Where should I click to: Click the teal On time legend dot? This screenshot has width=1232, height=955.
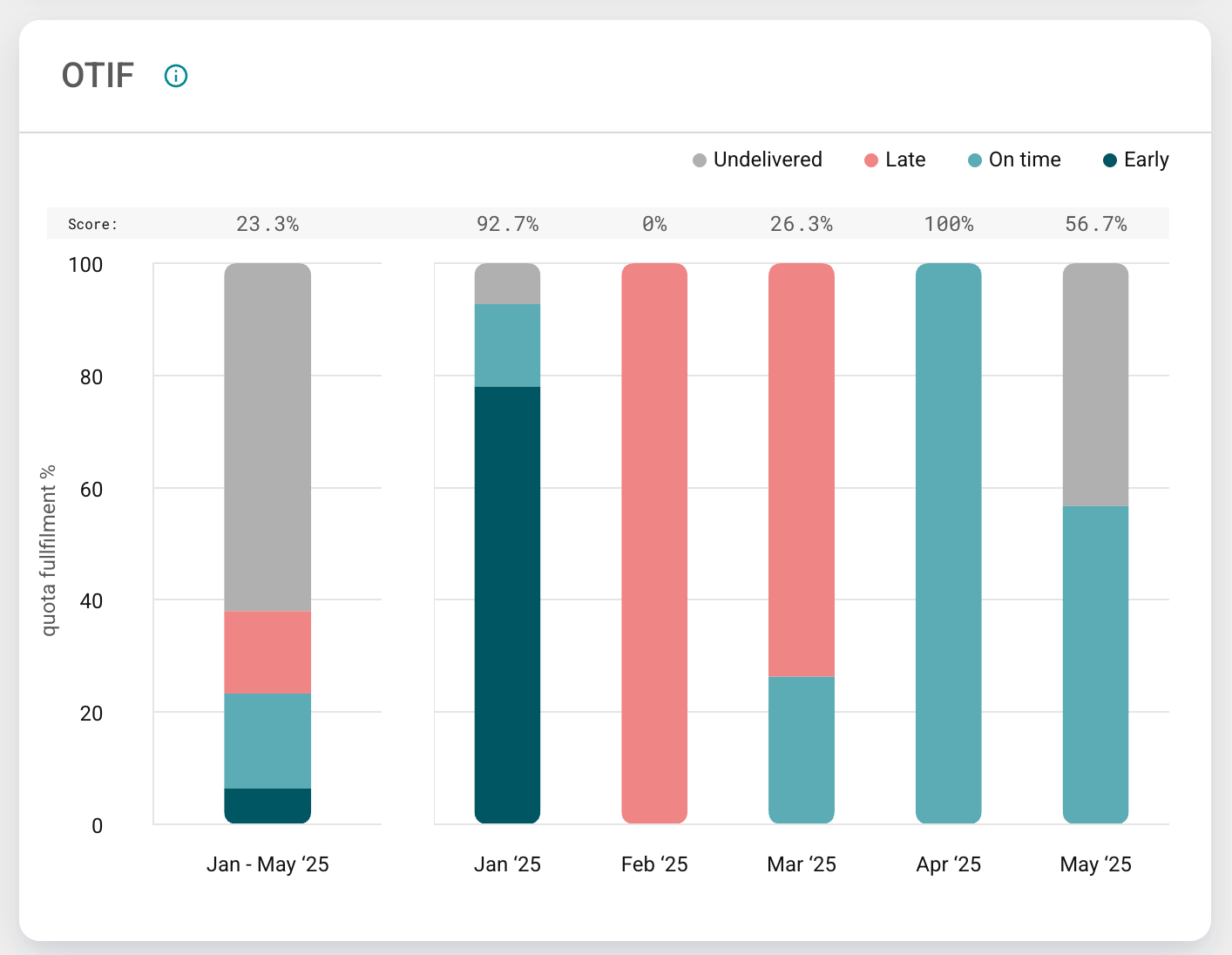click(973, 159)
